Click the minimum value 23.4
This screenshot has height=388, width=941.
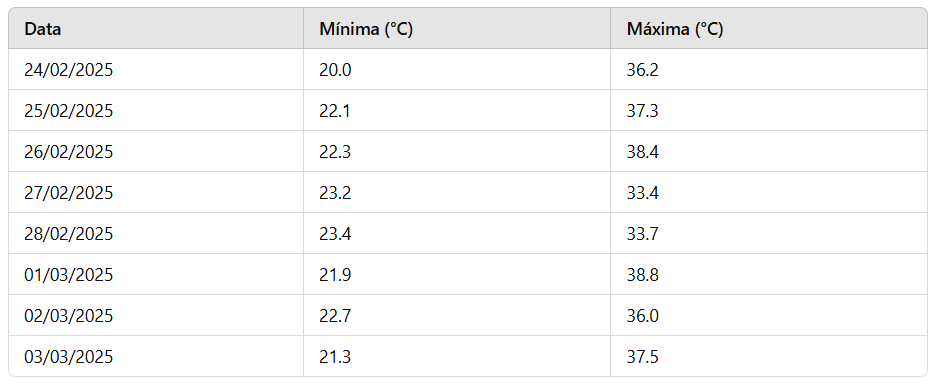335,234
